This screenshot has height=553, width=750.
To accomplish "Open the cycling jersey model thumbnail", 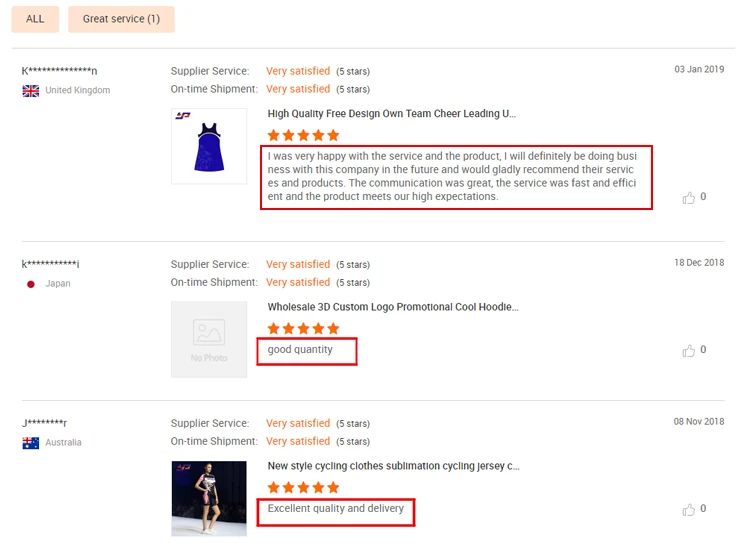I will [209, 498].
